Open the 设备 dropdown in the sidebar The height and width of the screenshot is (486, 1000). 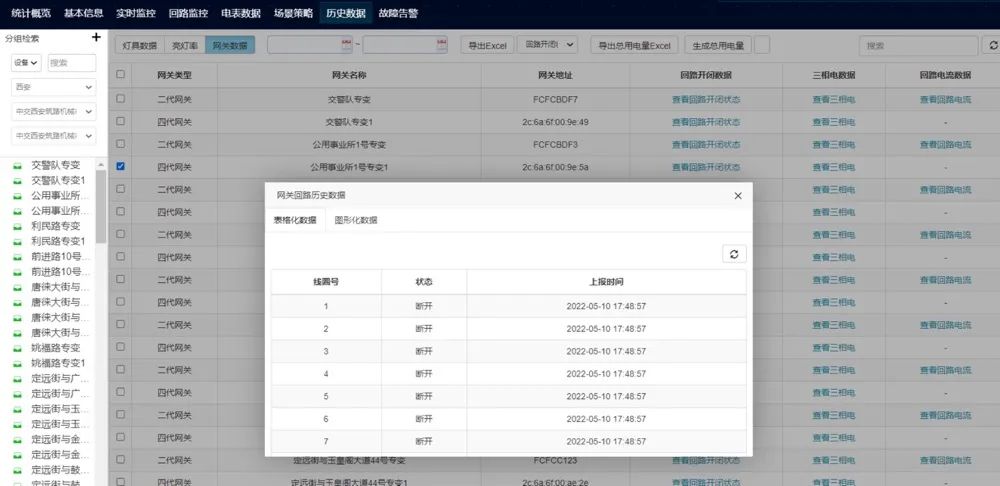coord(26,63)
